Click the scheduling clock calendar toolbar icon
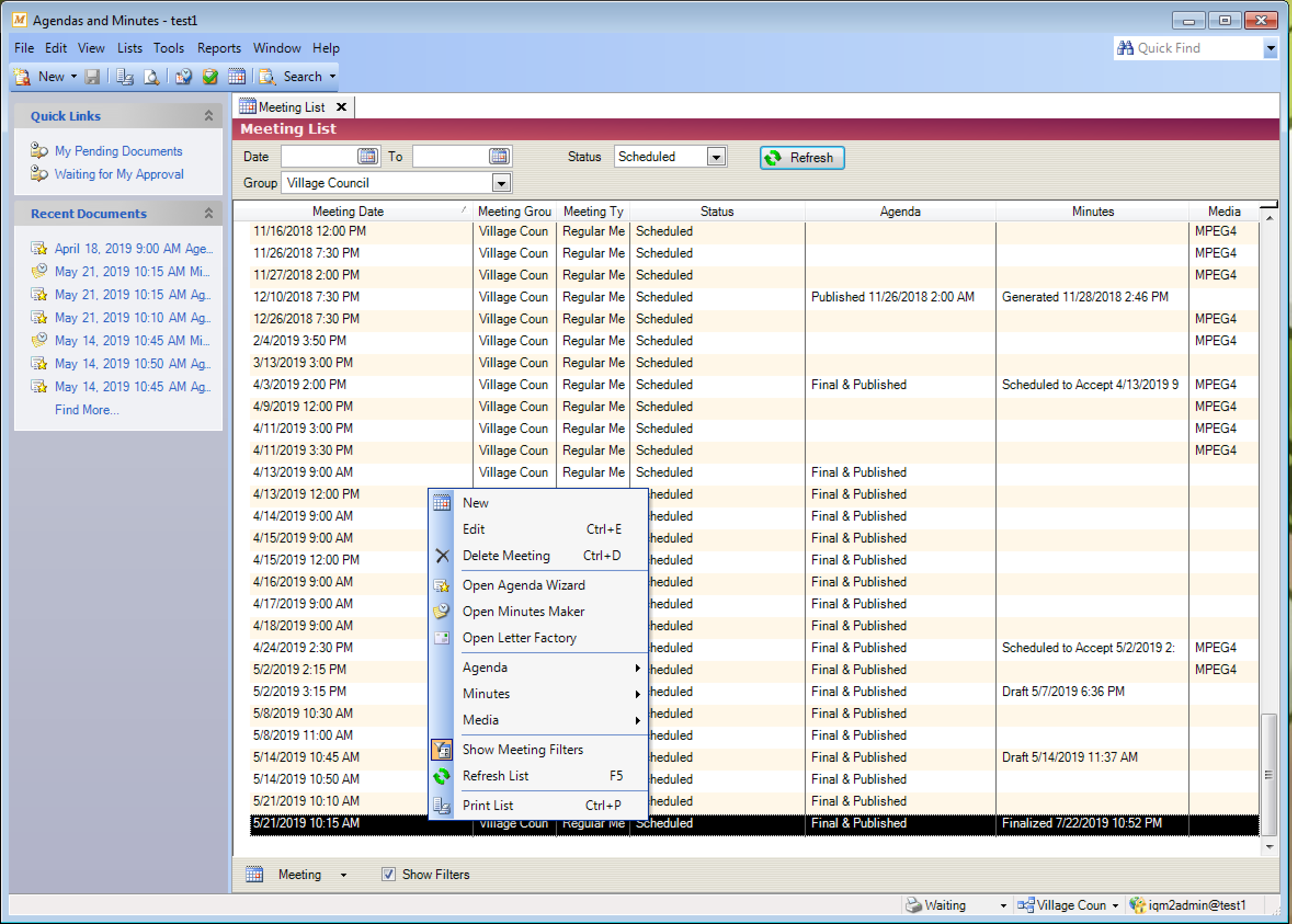This screenshot has height=924, width=1292. click(184, 77)
